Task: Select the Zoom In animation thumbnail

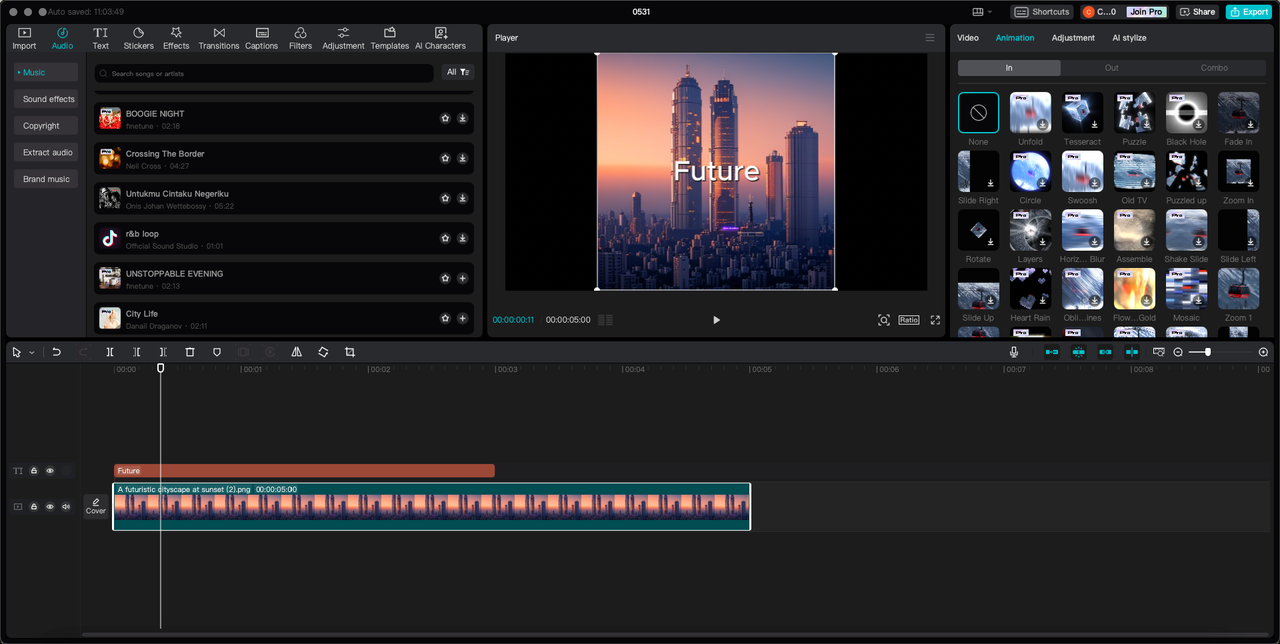Action: click(1238, 172)
